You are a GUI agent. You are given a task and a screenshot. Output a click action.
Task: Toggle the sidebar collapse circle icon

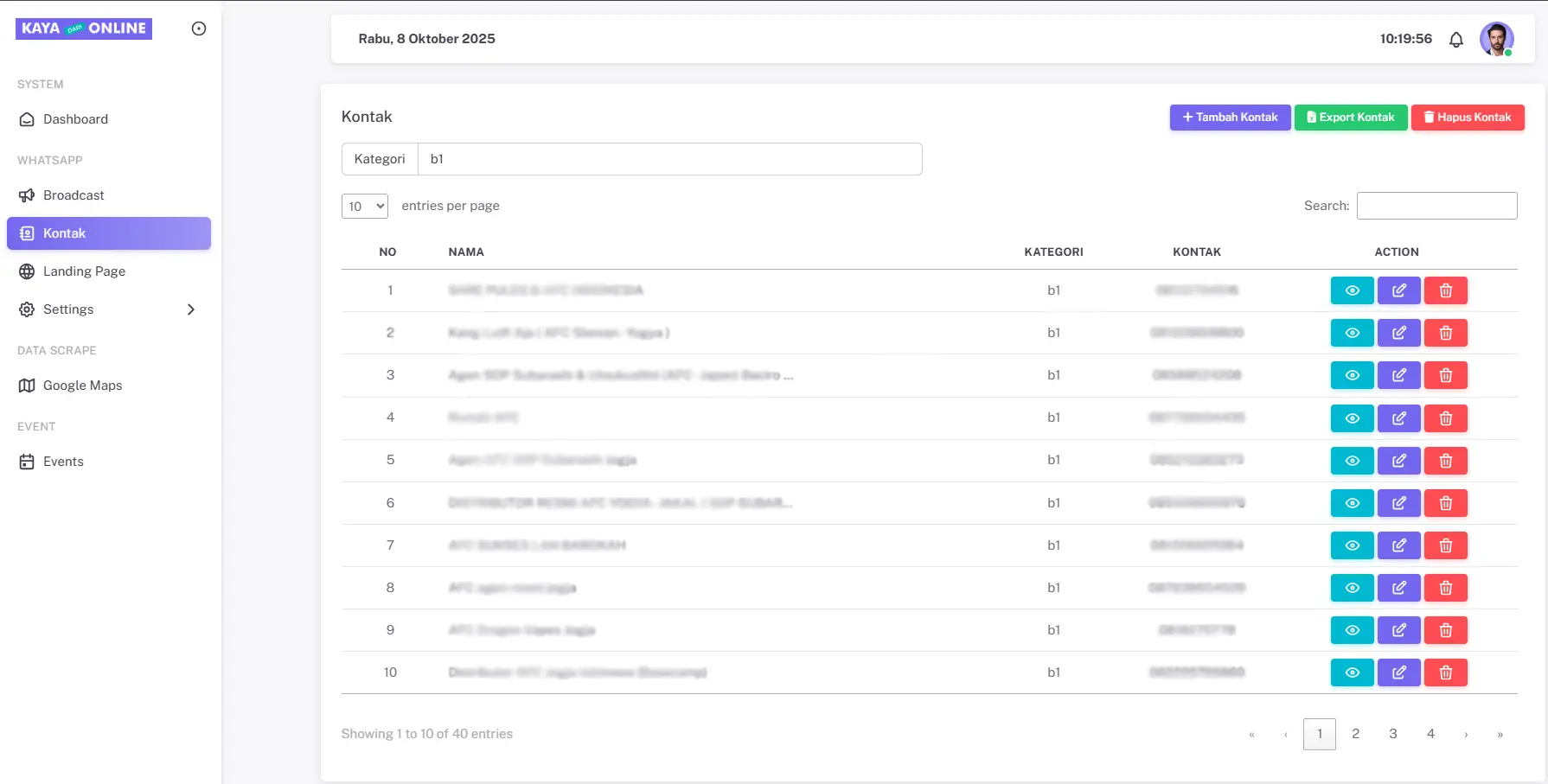(x=199, y=29)
